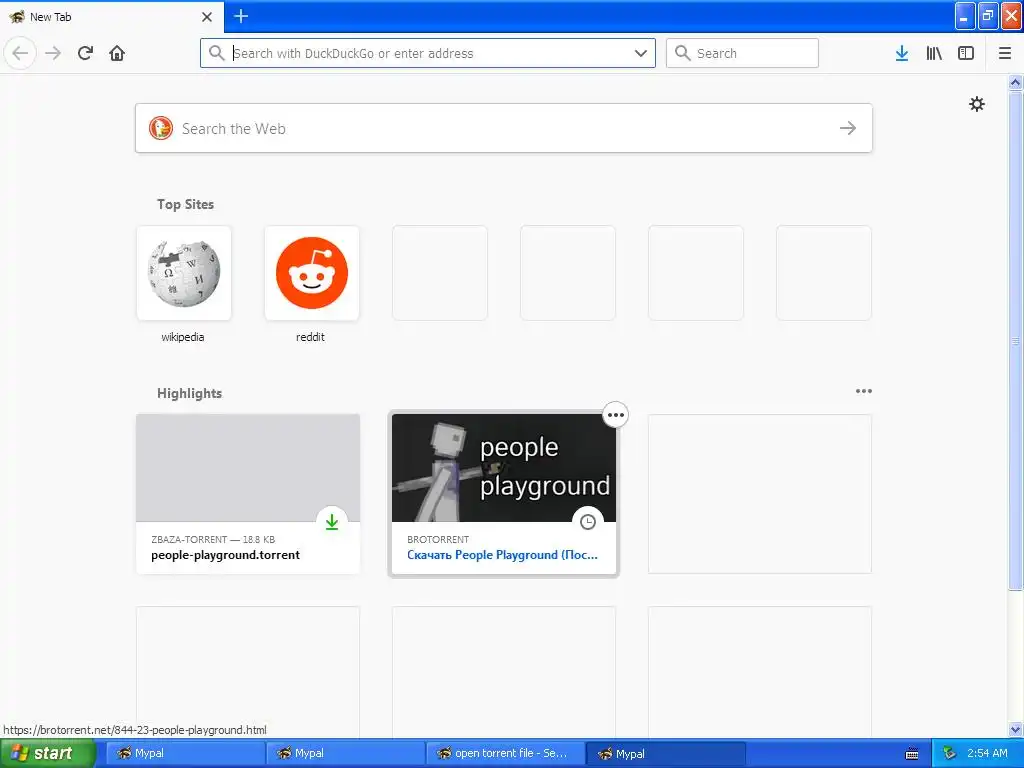Select the New Tab browser tab
Image resolution: width=1024 pixels, height=768 pixels.
tap(111, 17)
